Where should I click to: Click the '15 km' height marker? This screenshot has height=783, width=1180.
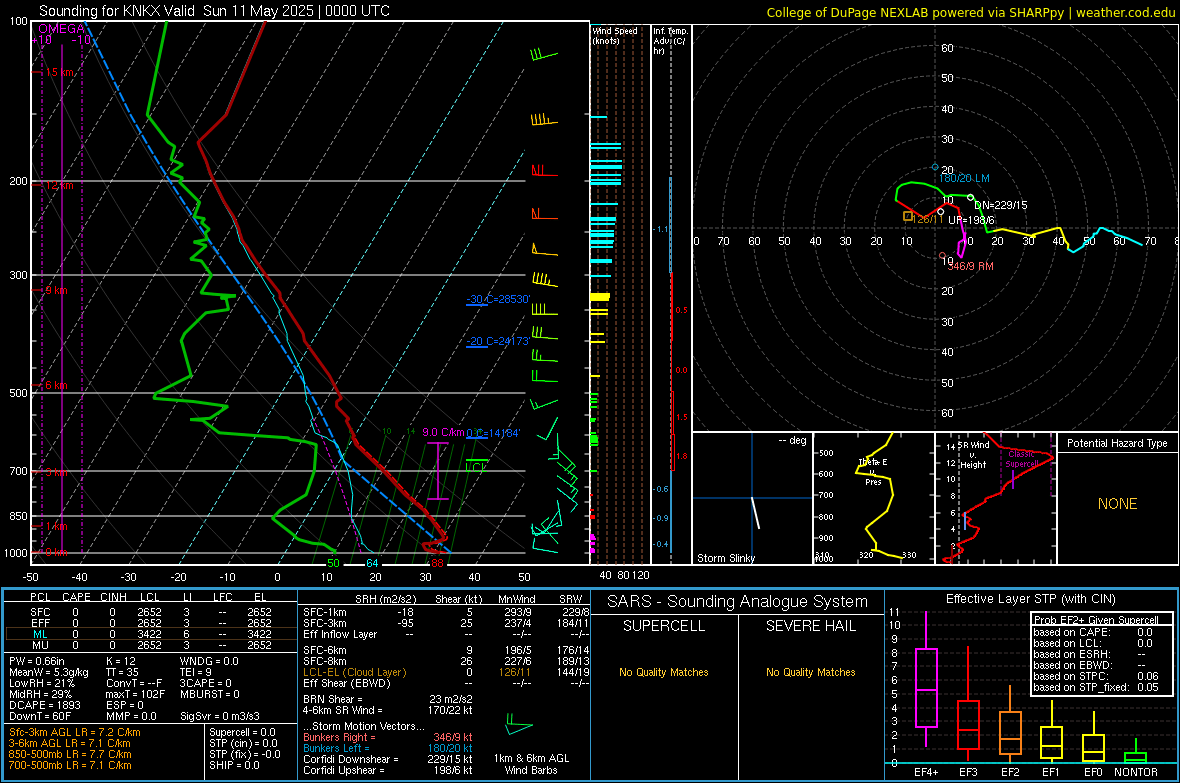click(58, 72)
